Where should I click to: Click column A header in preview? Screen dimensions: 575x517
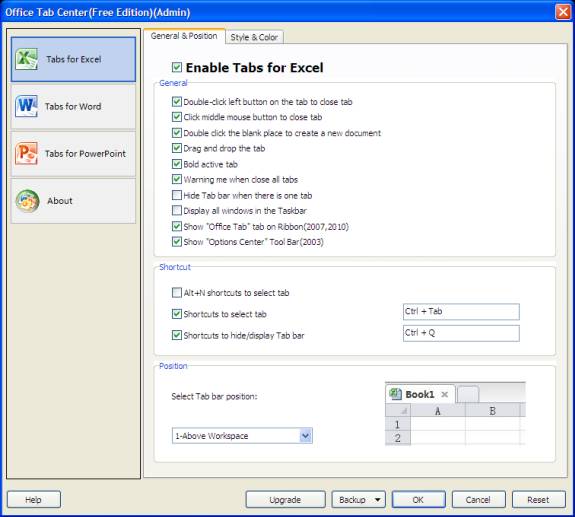click(438, 411)
